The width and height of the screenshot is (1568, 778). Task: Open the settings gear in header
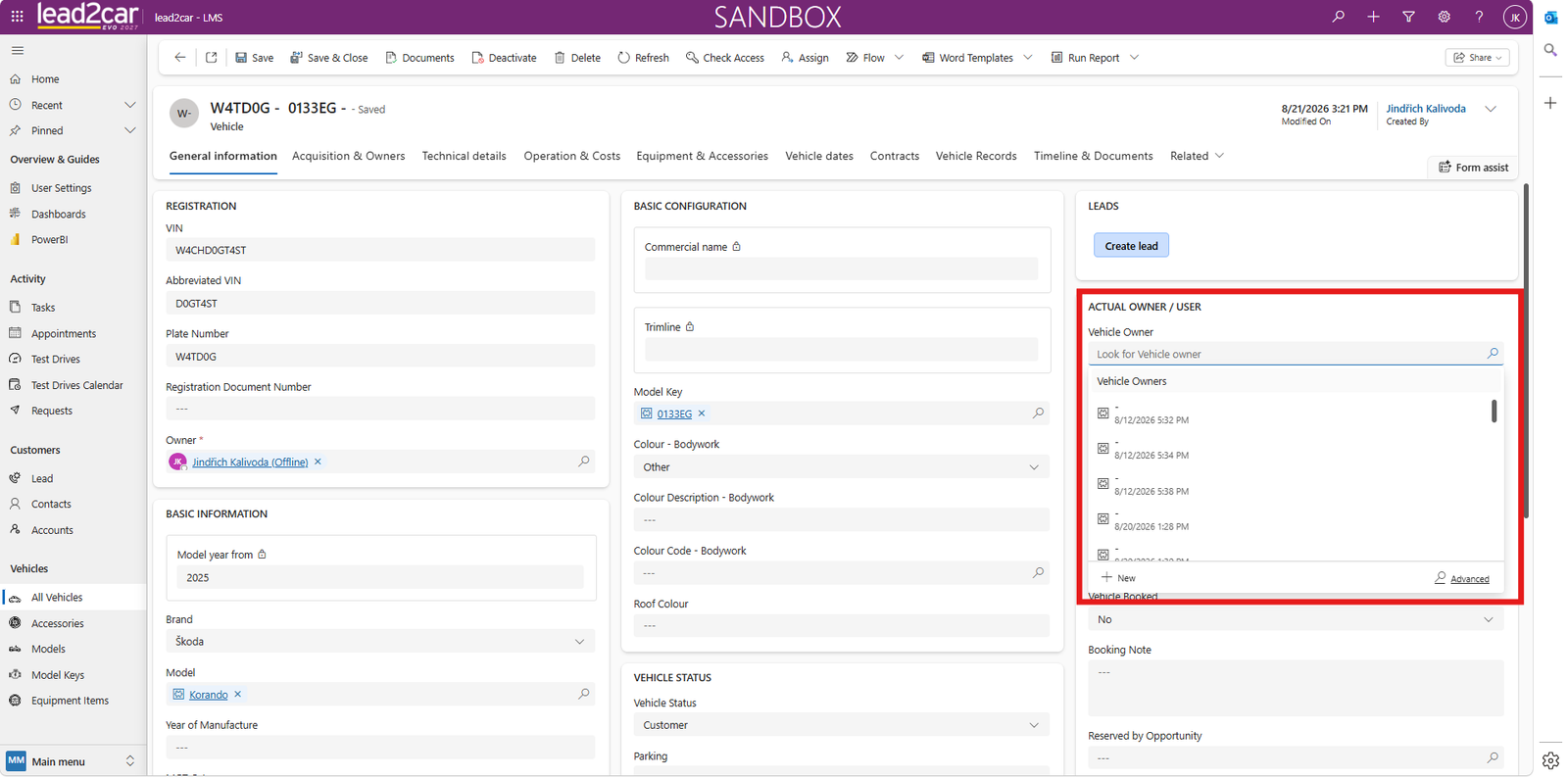point(1444,17)
